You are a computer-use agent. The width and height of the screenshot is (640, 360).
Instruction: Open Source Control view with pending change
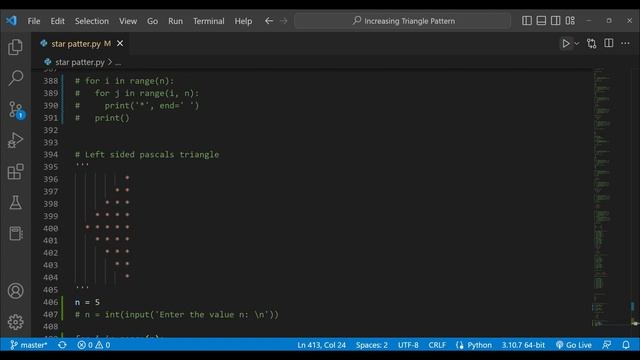pyautogui.click(x=16, y=109)
